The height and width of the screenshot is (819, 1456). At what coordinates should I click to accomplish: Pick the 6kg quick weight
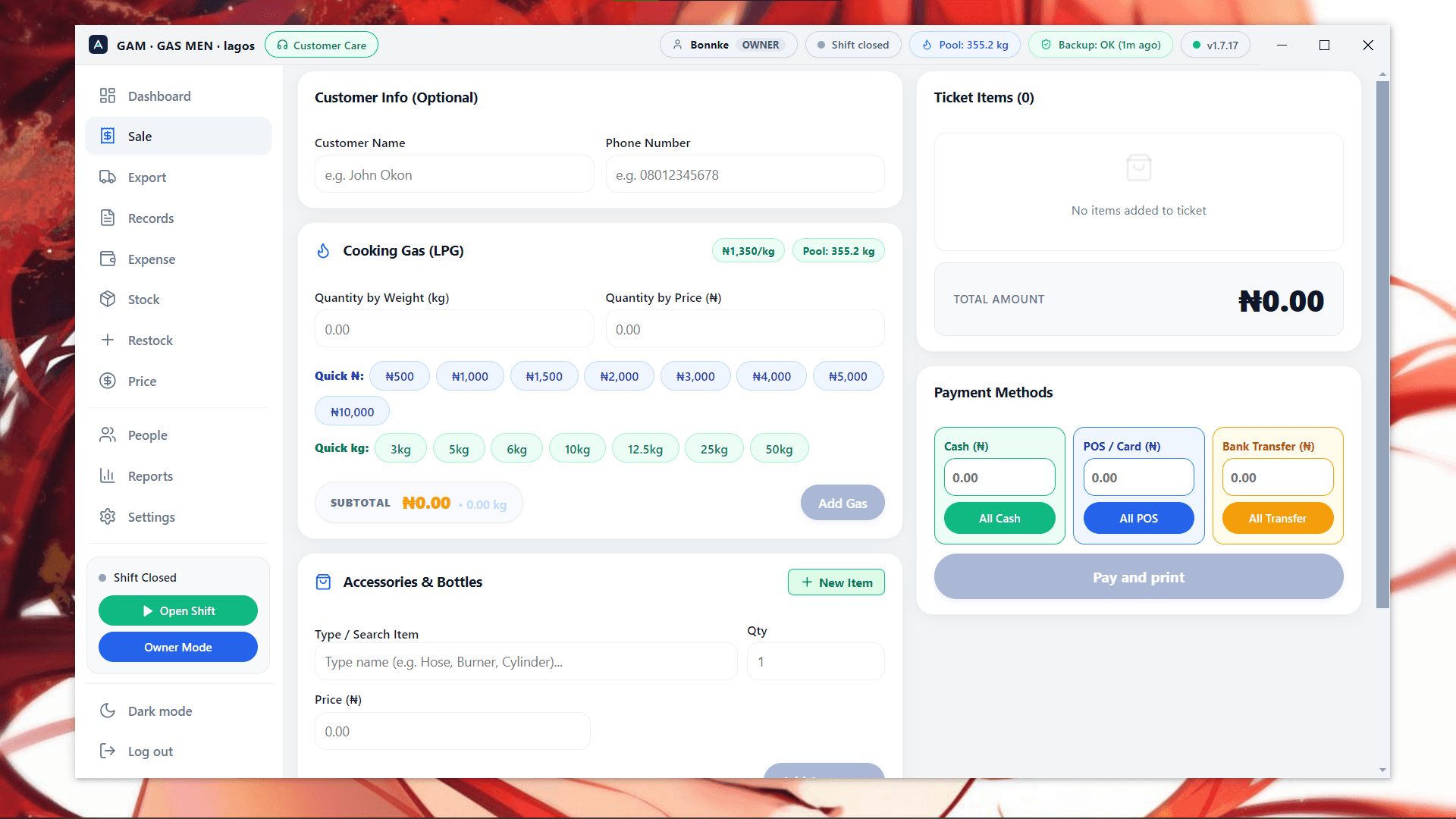[x=516, y=449]
